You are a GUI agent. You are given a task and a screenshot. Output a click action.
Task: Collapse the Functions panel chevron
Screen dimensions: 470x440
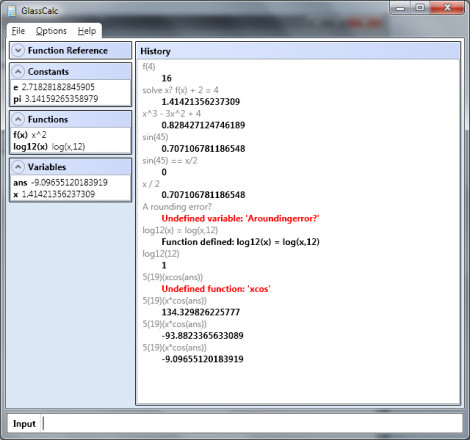[x=18, y=119]
